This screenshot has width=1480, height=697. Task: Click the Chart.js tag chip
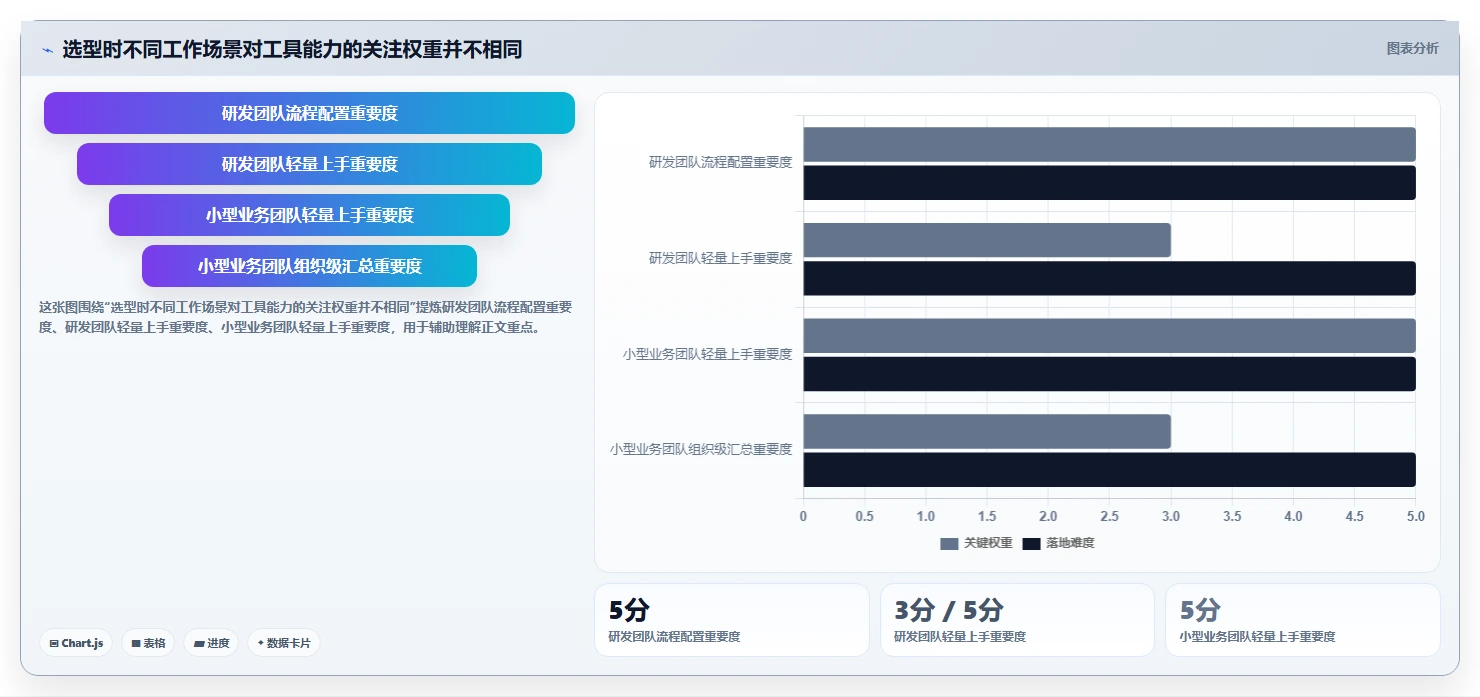76,643
